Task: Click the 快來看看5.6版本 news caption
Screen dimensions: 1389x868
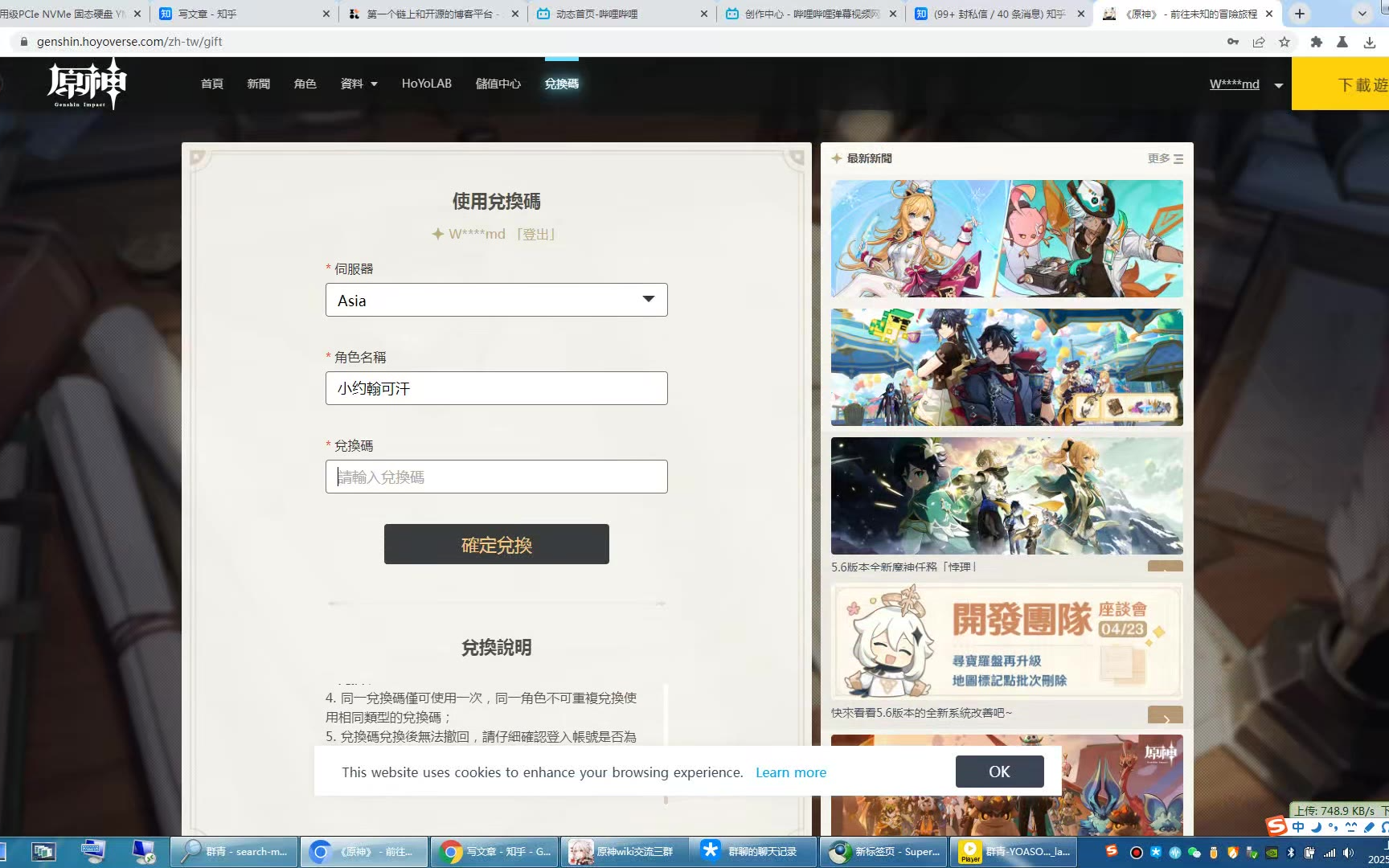Action: pyautogui.click(x=922, y=713)
